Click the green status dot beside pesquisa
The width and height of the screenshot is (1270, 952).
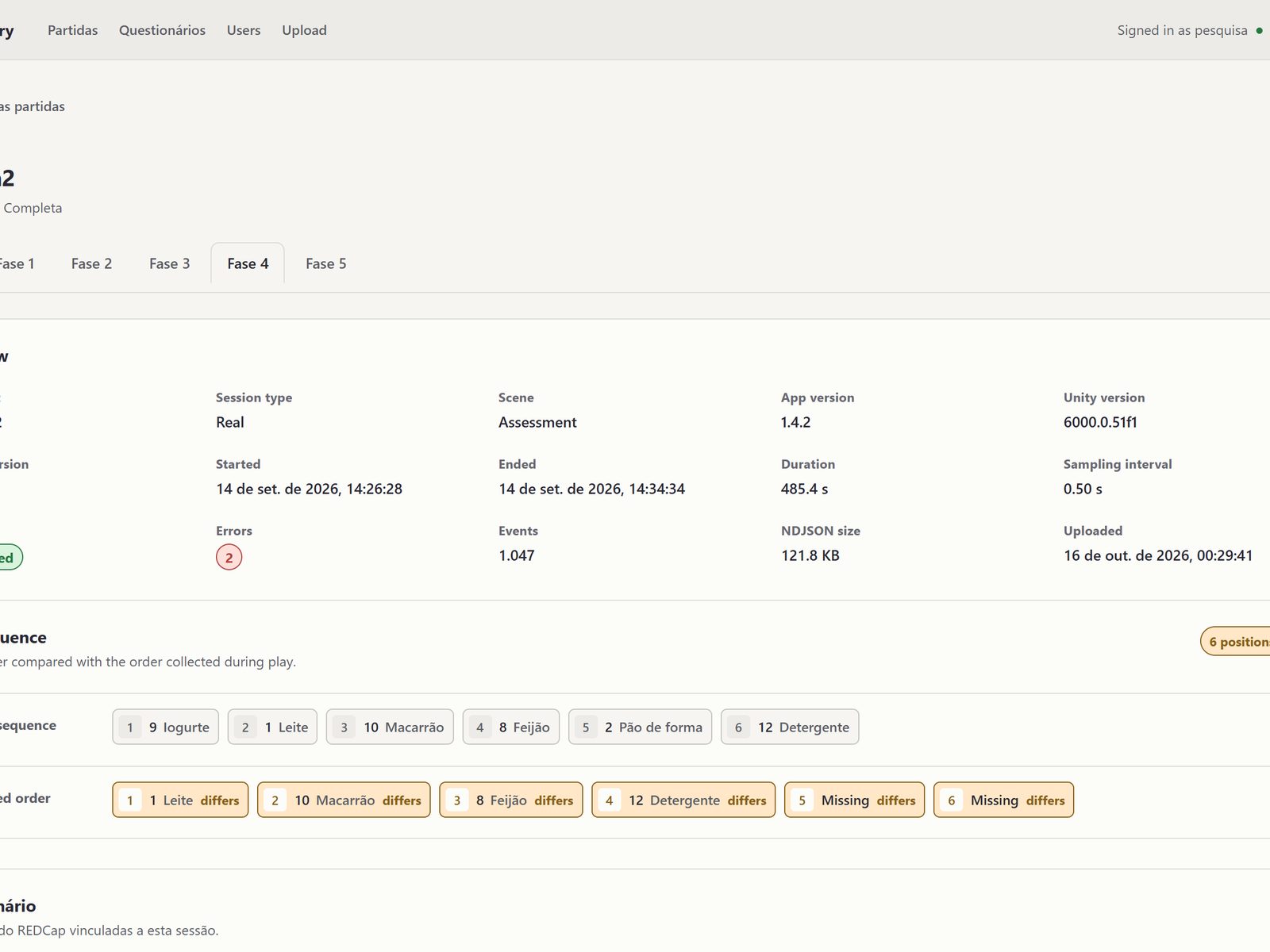coord(1259,31)
